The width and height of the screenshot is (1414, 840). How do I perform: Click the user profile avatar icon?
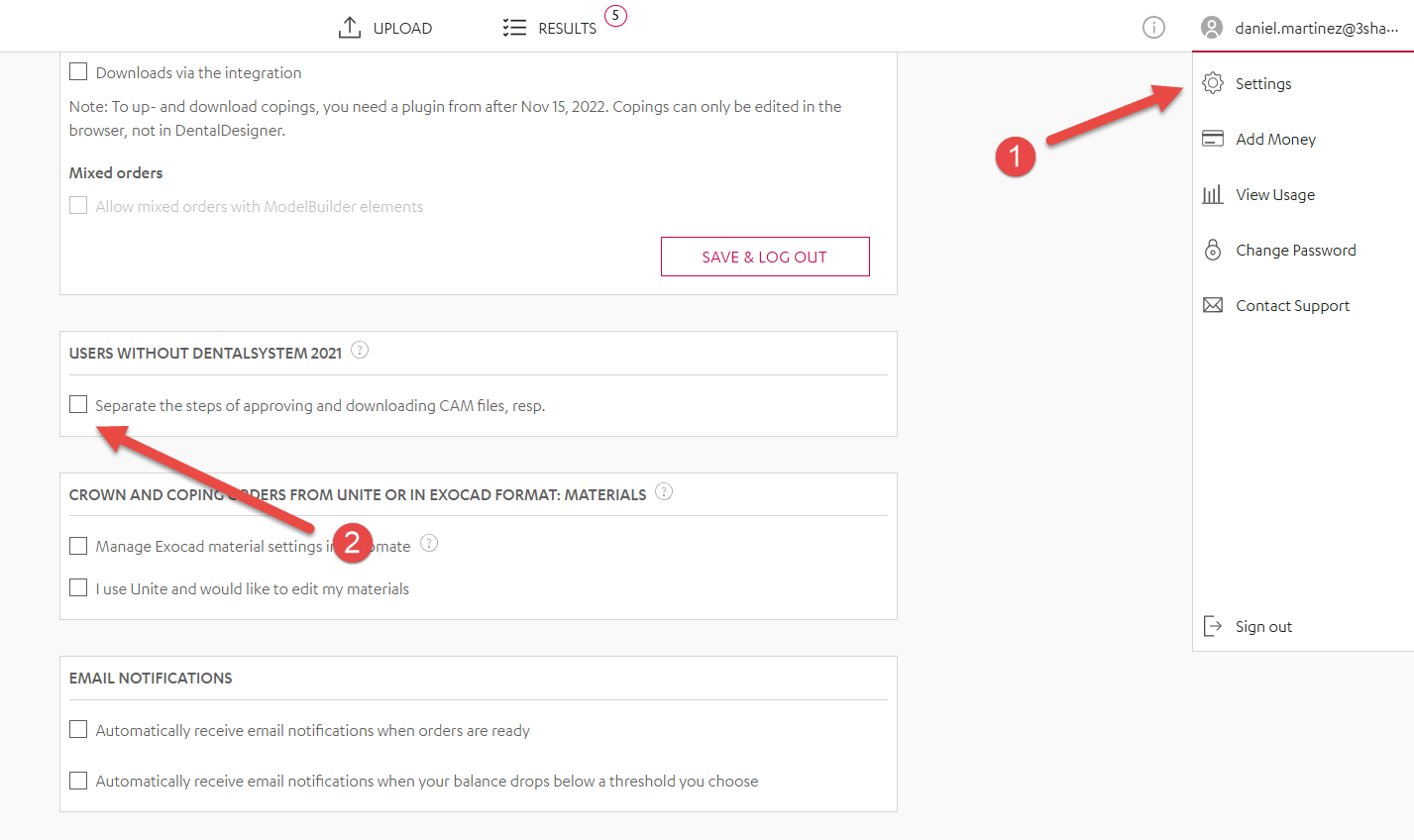coord(1211,28)
